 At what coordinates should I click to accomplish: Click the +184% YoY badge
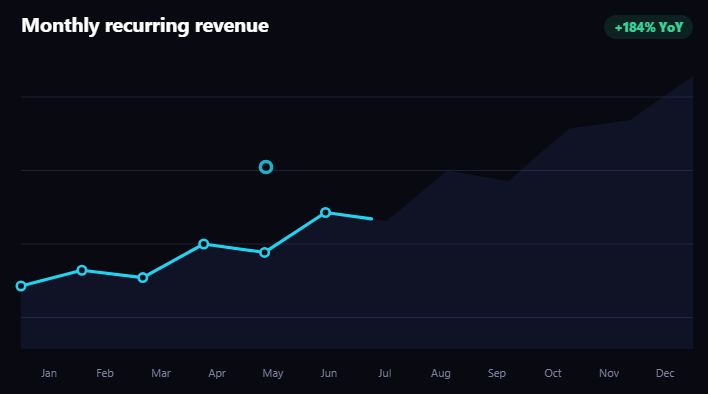(648, 27)
